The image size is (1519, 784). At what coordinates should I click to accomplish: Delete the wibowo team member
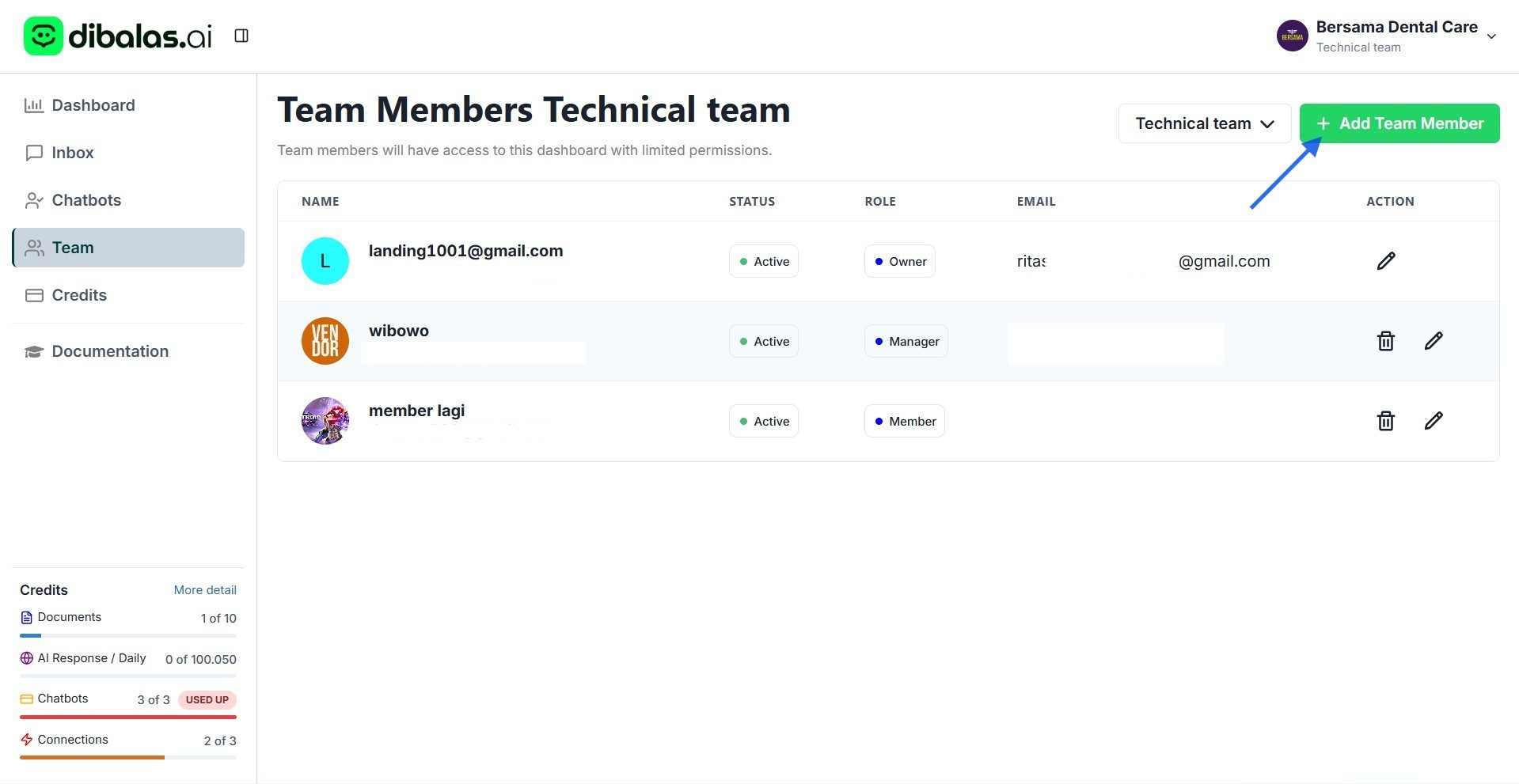tap(1385, 341)
